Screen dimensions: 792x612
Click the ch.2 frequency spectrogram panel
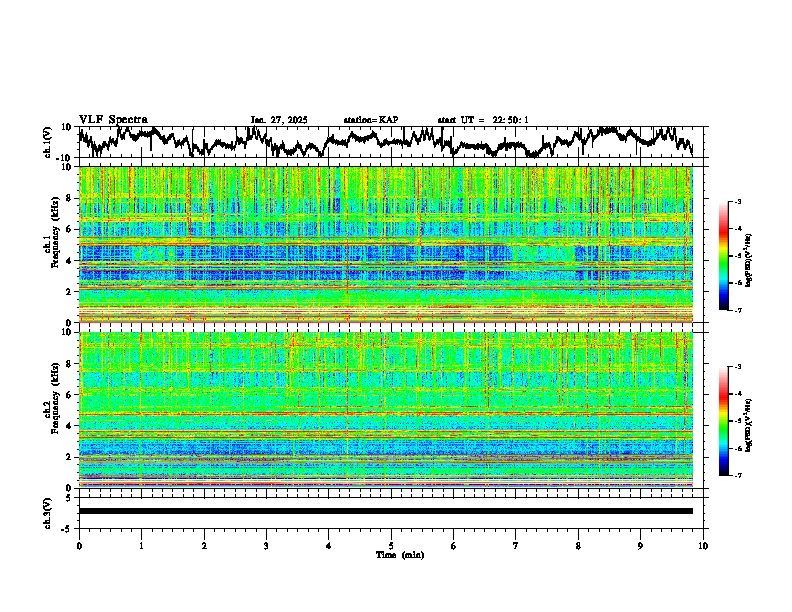tap(386, 410)
